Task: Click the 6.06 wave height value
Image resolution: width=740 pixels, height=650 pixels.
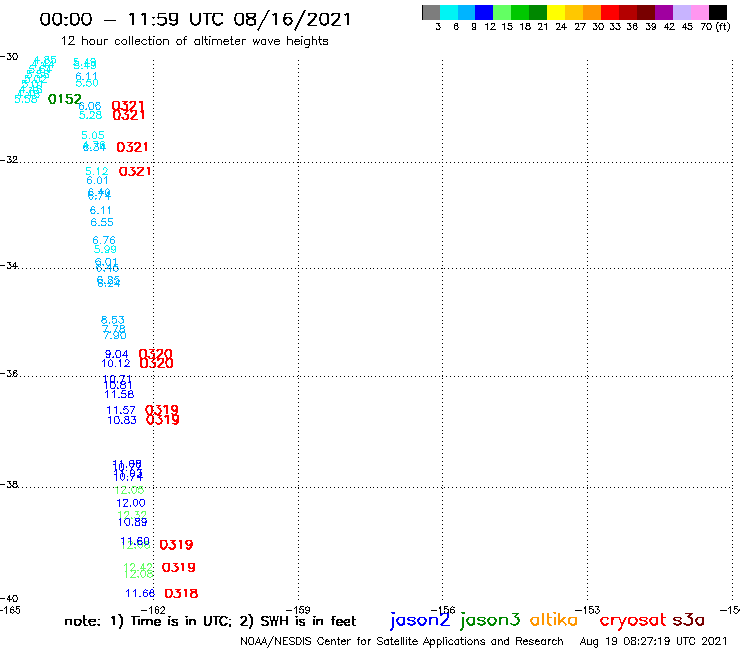Action: point(90,106)
